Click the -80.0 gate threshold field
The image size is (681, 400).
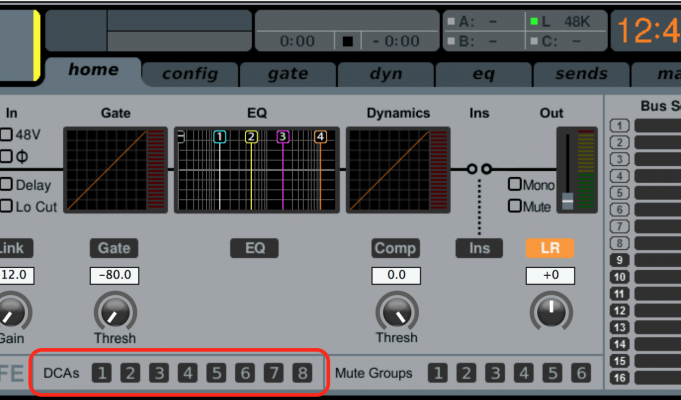pyautogui.click(x=114, y=275)
